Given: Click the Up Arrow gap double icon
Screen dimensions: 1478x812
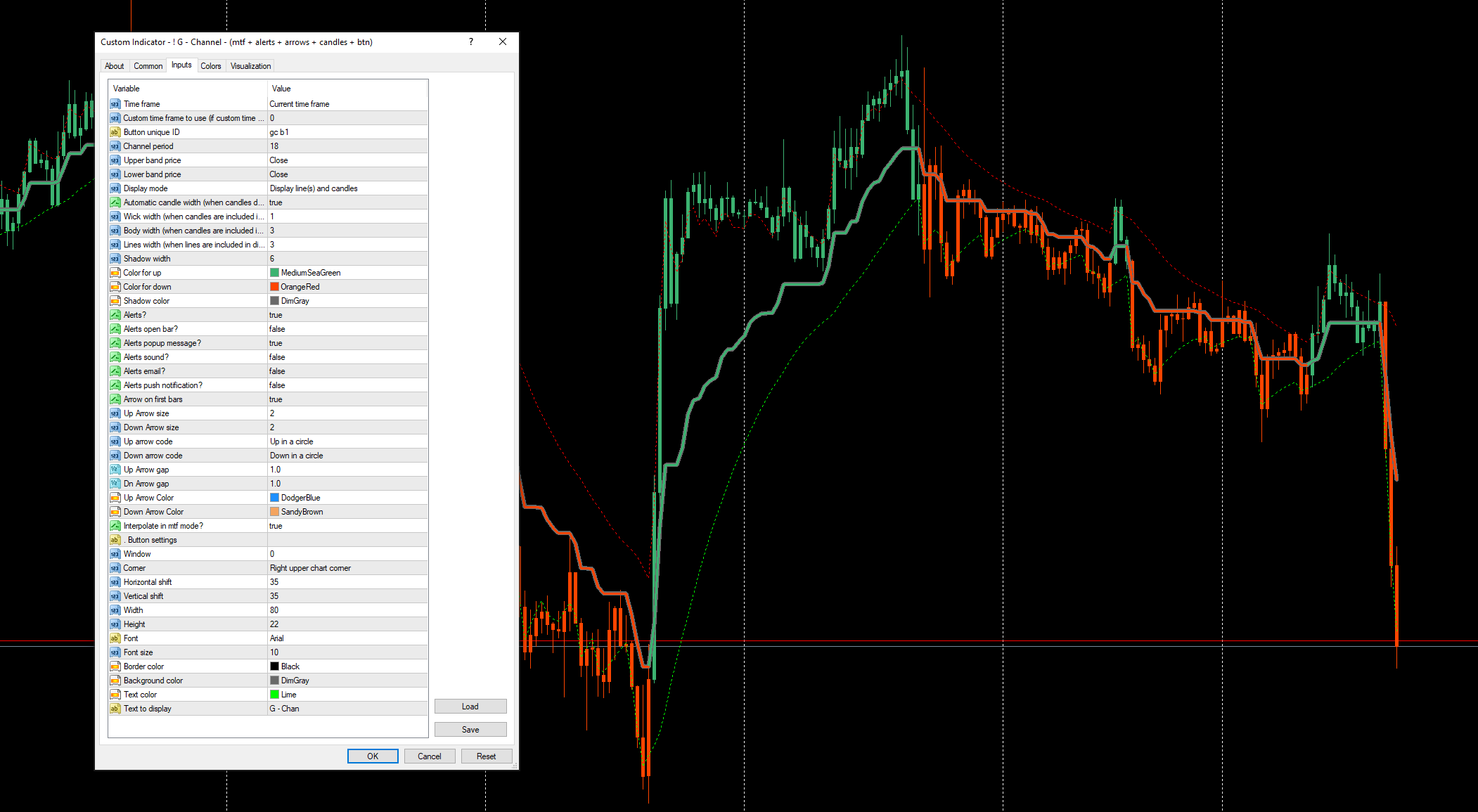Looking at the screenshot, I should (115, 470).
